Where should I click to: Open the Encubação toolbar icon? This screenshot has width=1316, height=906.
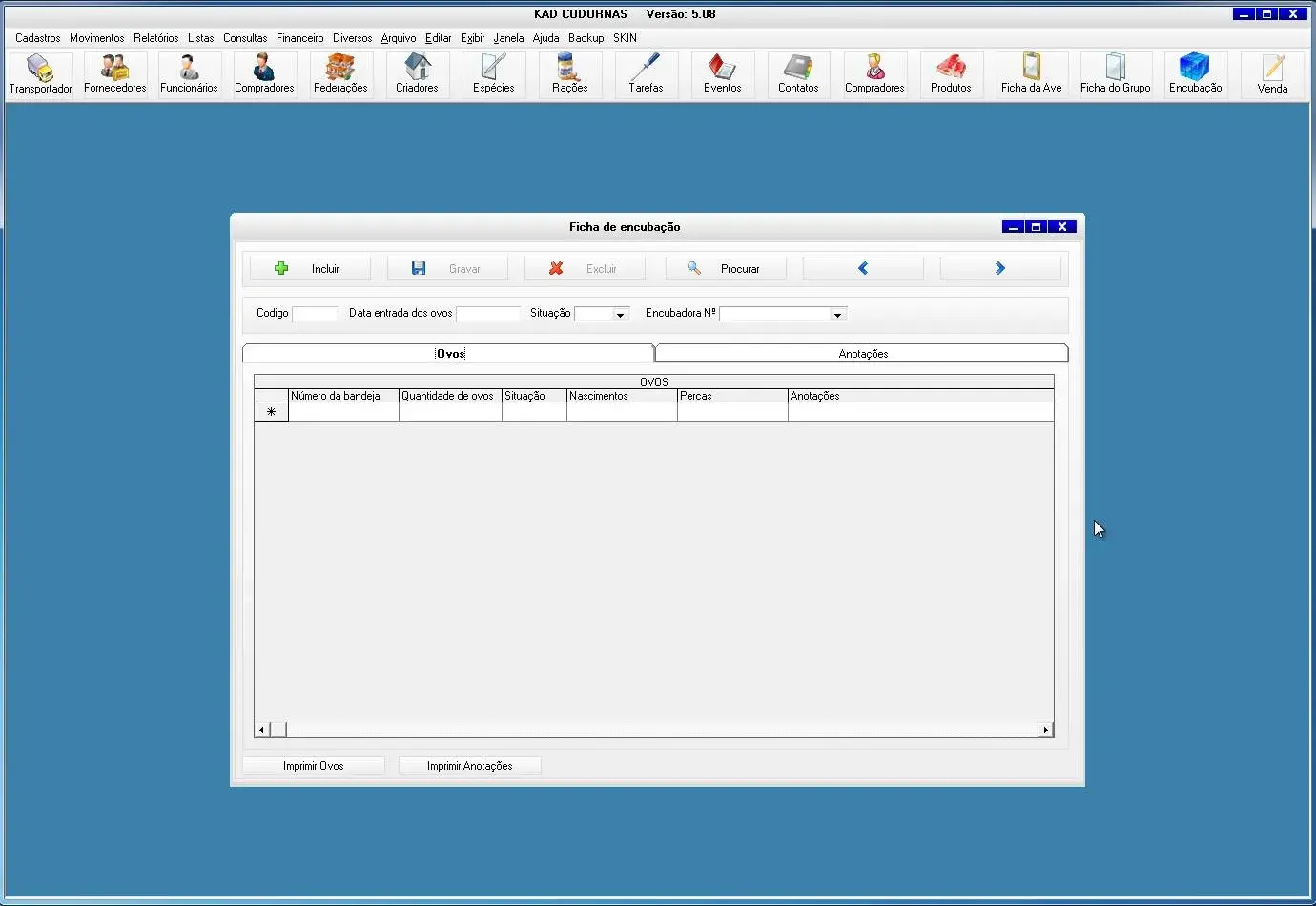(1195, 74)
